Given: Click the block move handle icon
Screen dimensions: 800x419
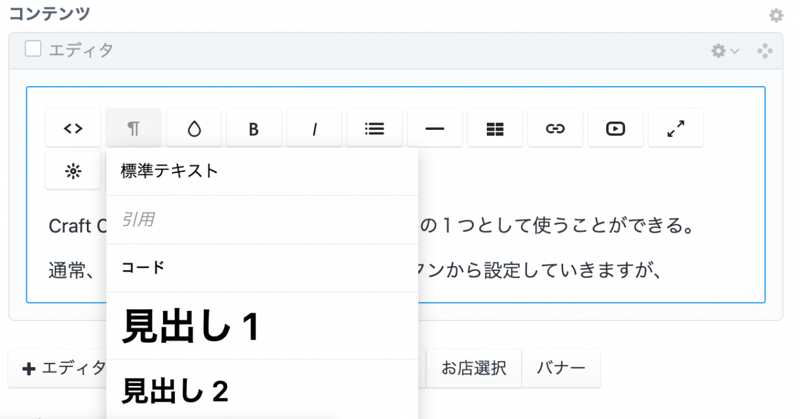Looking at the screenshot, I should pyautogui.click(x=765, y=50).
